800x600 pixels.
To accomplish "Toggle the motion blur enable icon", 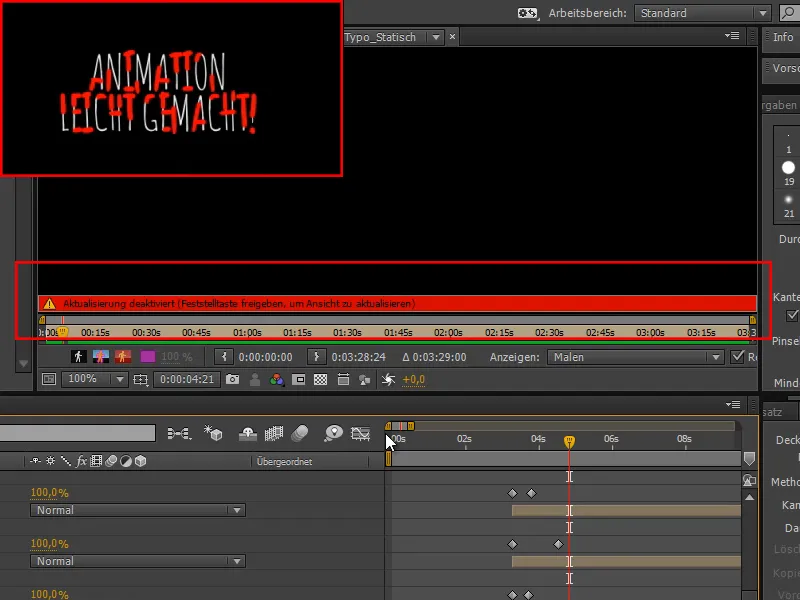I will coord(300,434).
